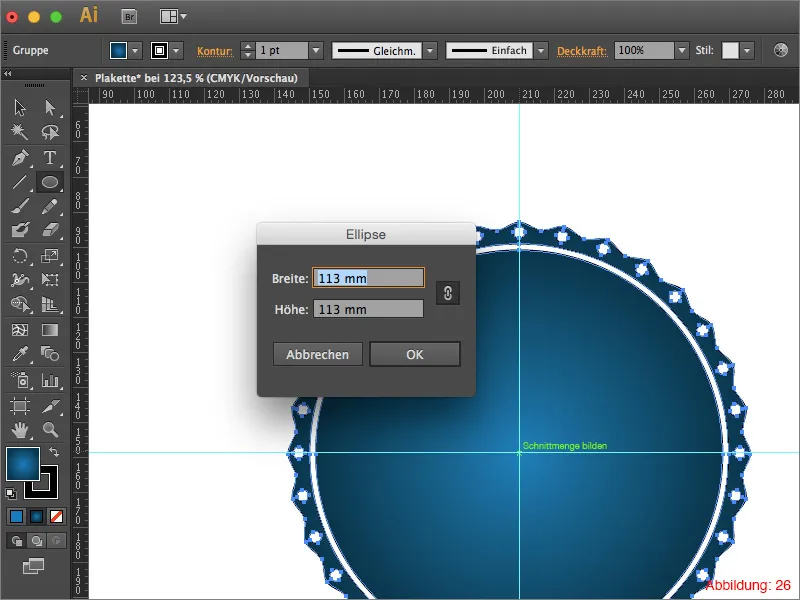Select the Rotate tool
The height and width of the screenshot is (600, 800).
coord(20,255)
